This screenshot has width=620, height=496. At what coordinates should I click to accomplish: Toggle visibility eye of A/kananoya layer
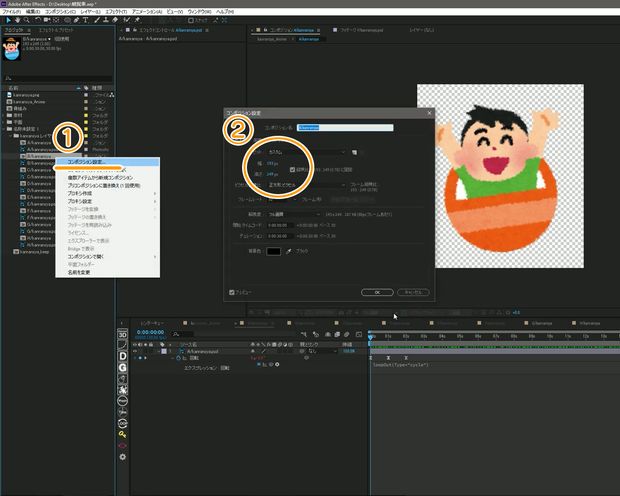[135, 351]
